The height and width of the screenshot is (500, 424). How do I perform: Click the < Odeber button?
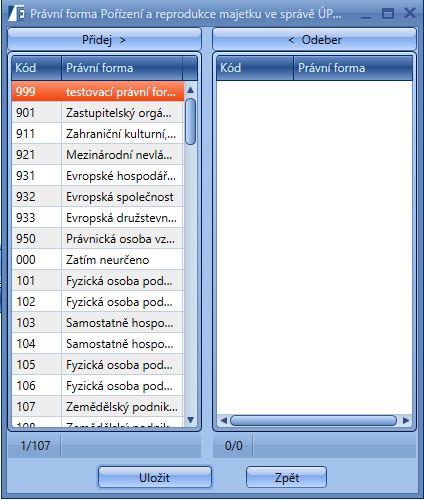(x=315, y=40)
